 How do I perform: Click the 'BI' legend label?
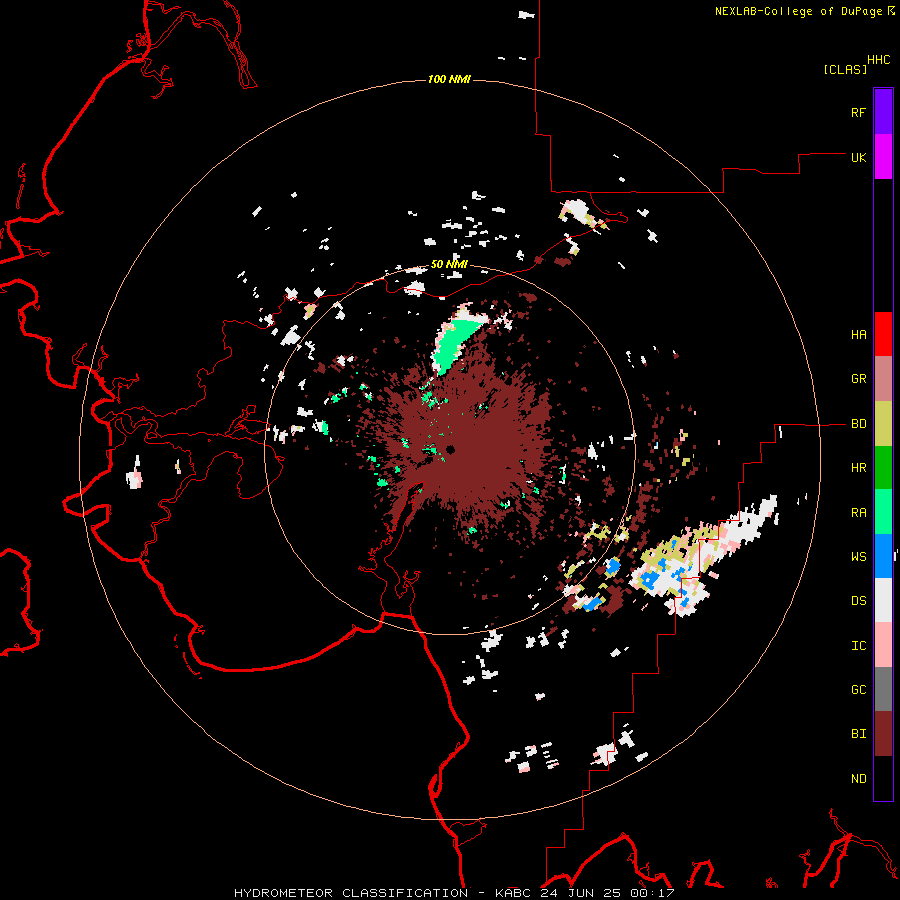pyautogui.click(x=858, y=734)
